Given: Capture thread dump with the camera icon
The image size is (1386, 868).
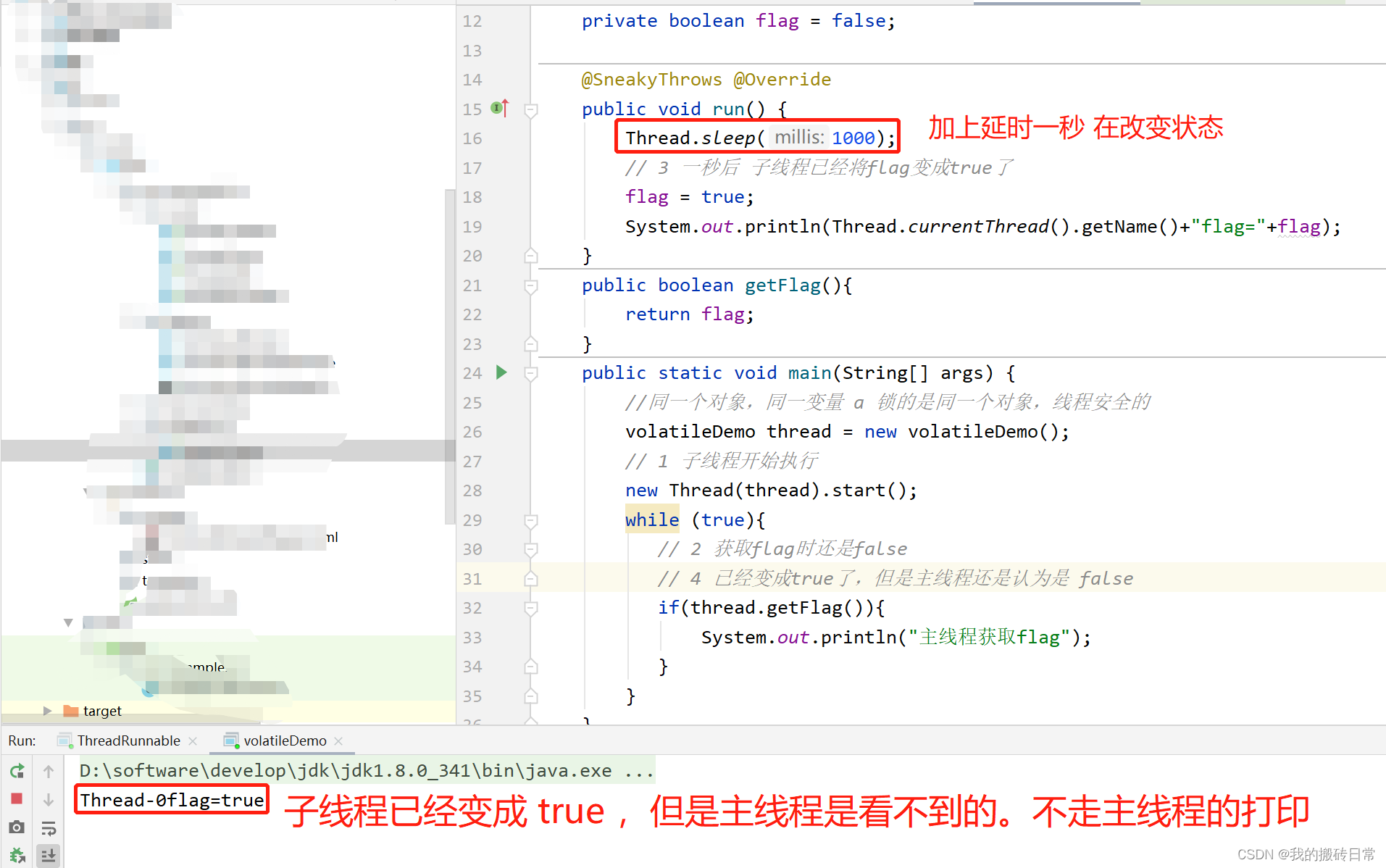Looking at the screenshot, I should pyautogui.click(x=16, y=827).
